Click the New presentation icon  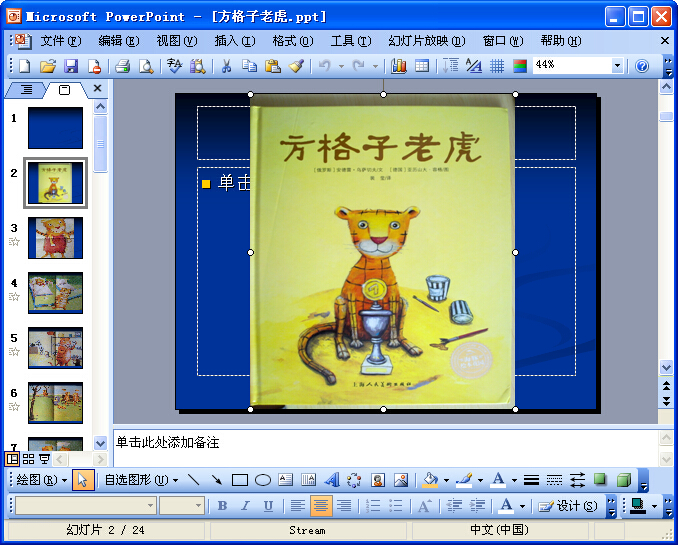[x=25, y=66]
